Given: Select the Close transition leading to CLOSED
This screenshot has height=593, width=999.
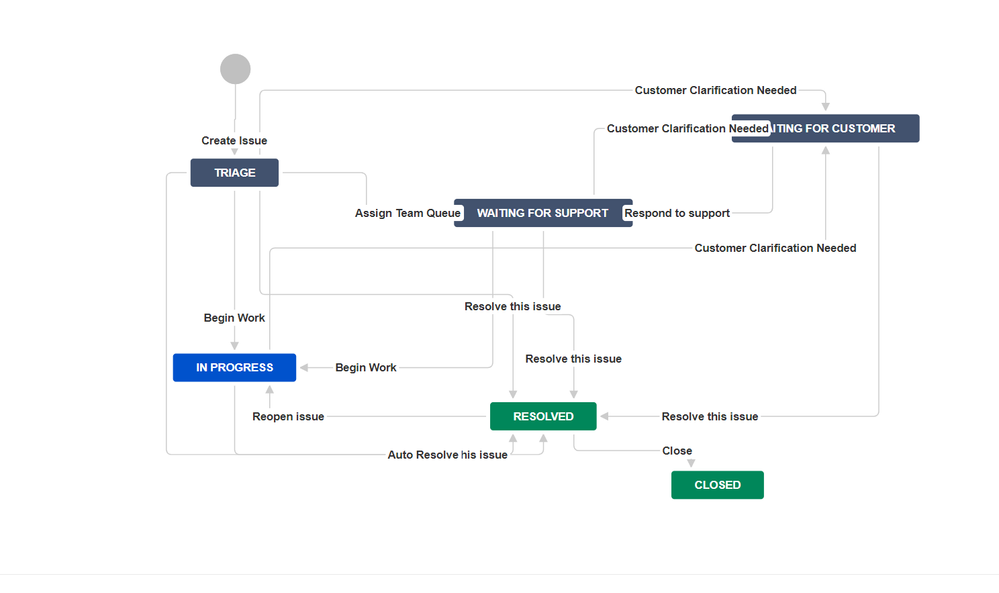Looking at the screenshot, I should click(677, 450).
